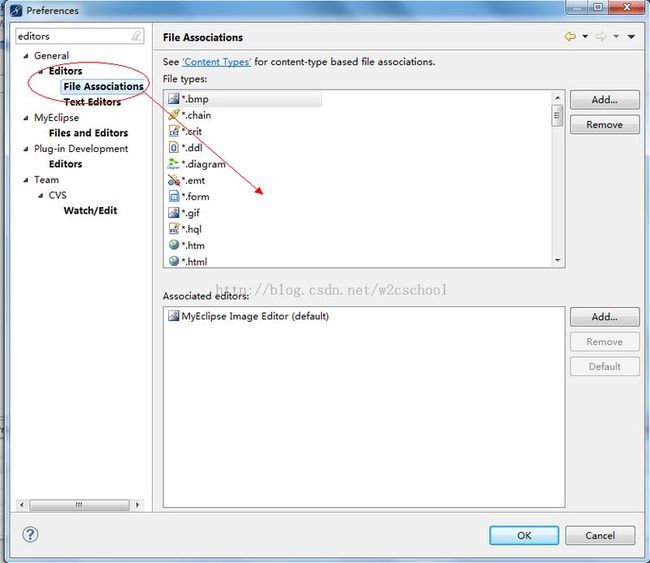The image size is (650, 563).
Task: Open the Back history dropdown arrow
Action: [585, 36]
